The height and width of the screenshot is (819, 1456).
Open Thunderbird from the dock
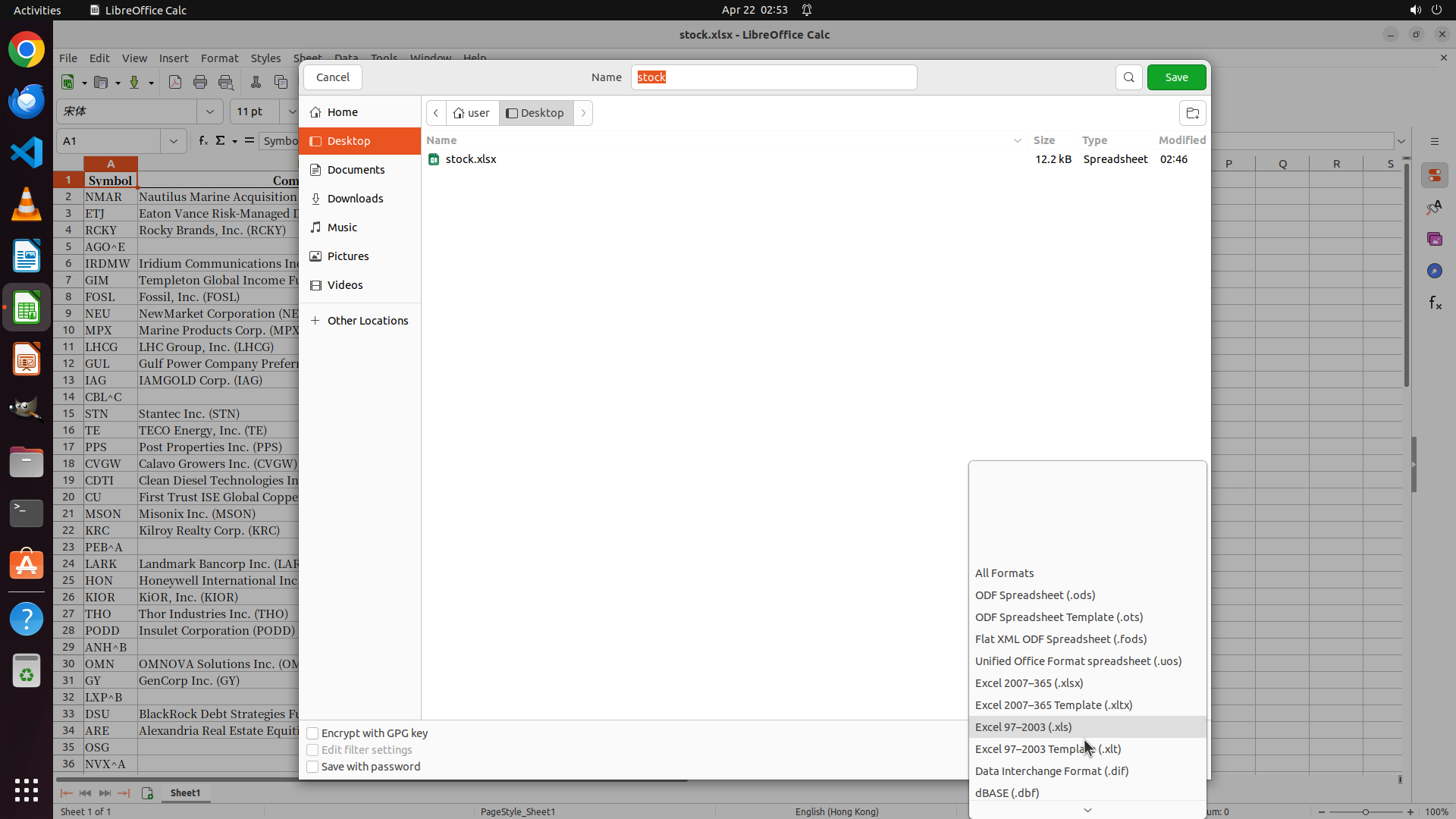[27, 101]
